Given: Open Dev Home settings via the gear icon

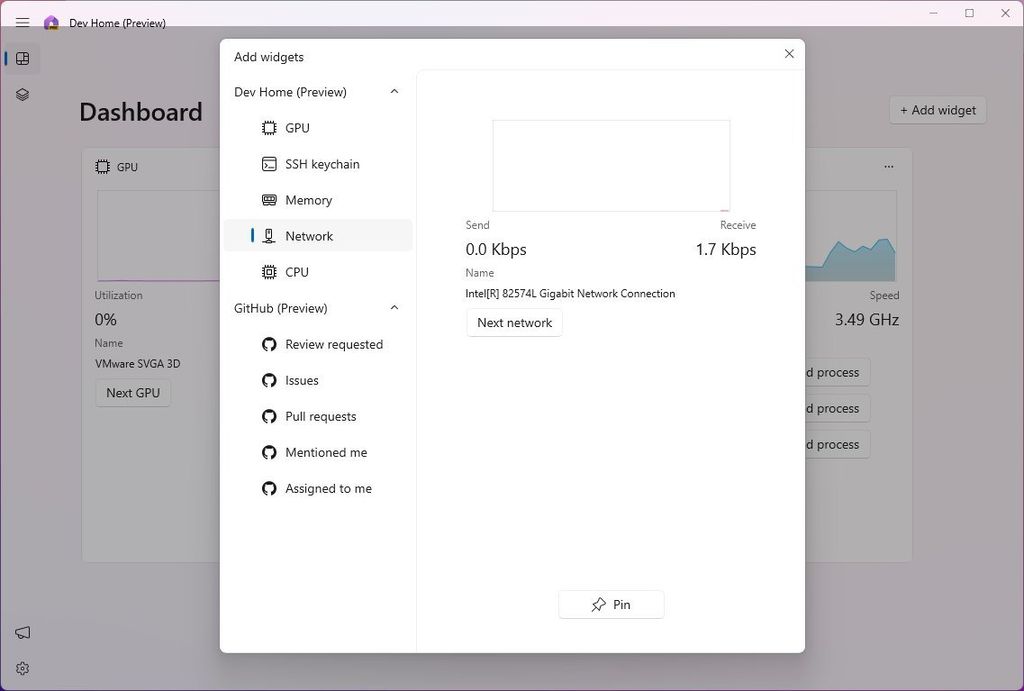Looking at the screenshot, I should coord(22,668).
